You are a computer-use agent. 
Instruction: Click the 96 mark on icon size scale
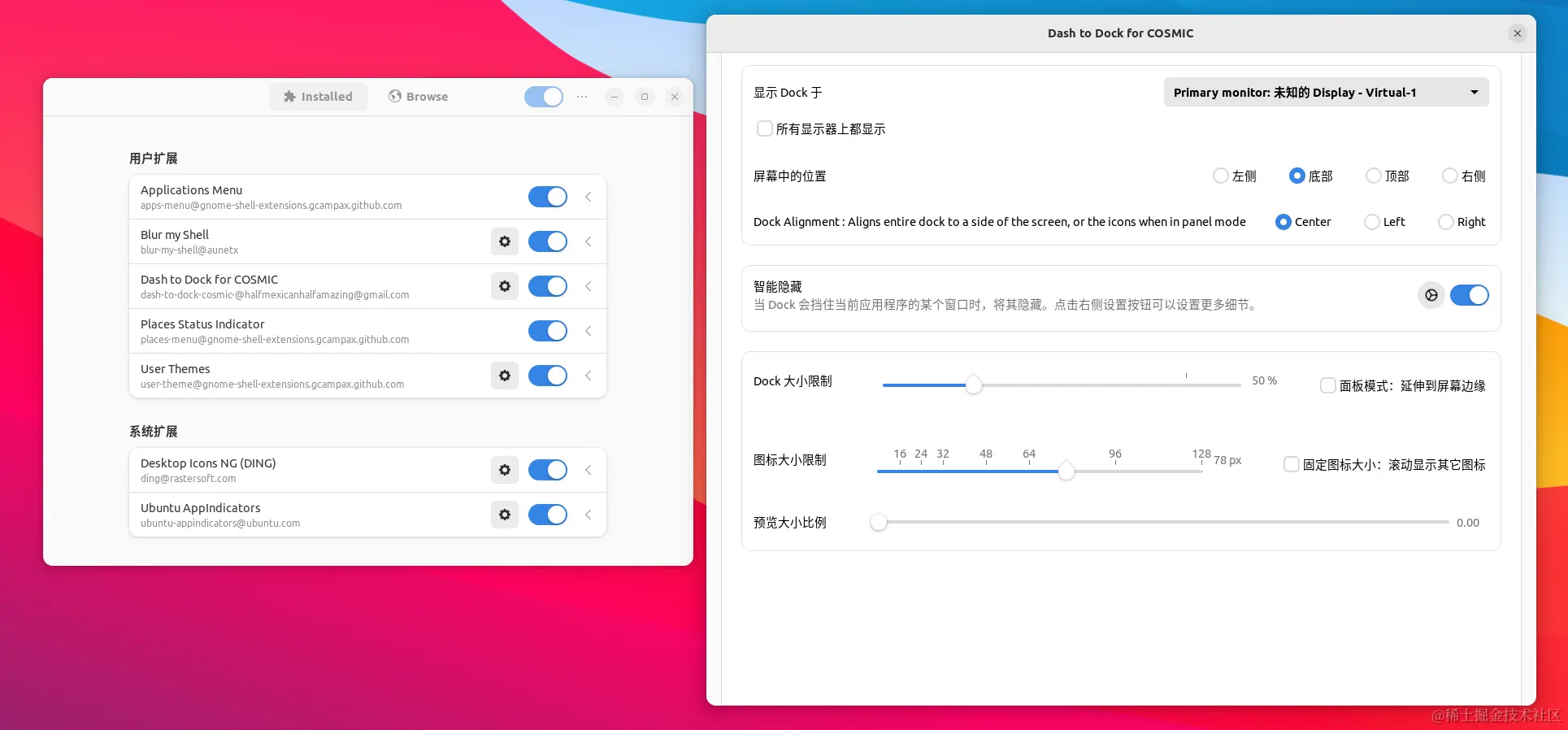[x=1115, y=454]
